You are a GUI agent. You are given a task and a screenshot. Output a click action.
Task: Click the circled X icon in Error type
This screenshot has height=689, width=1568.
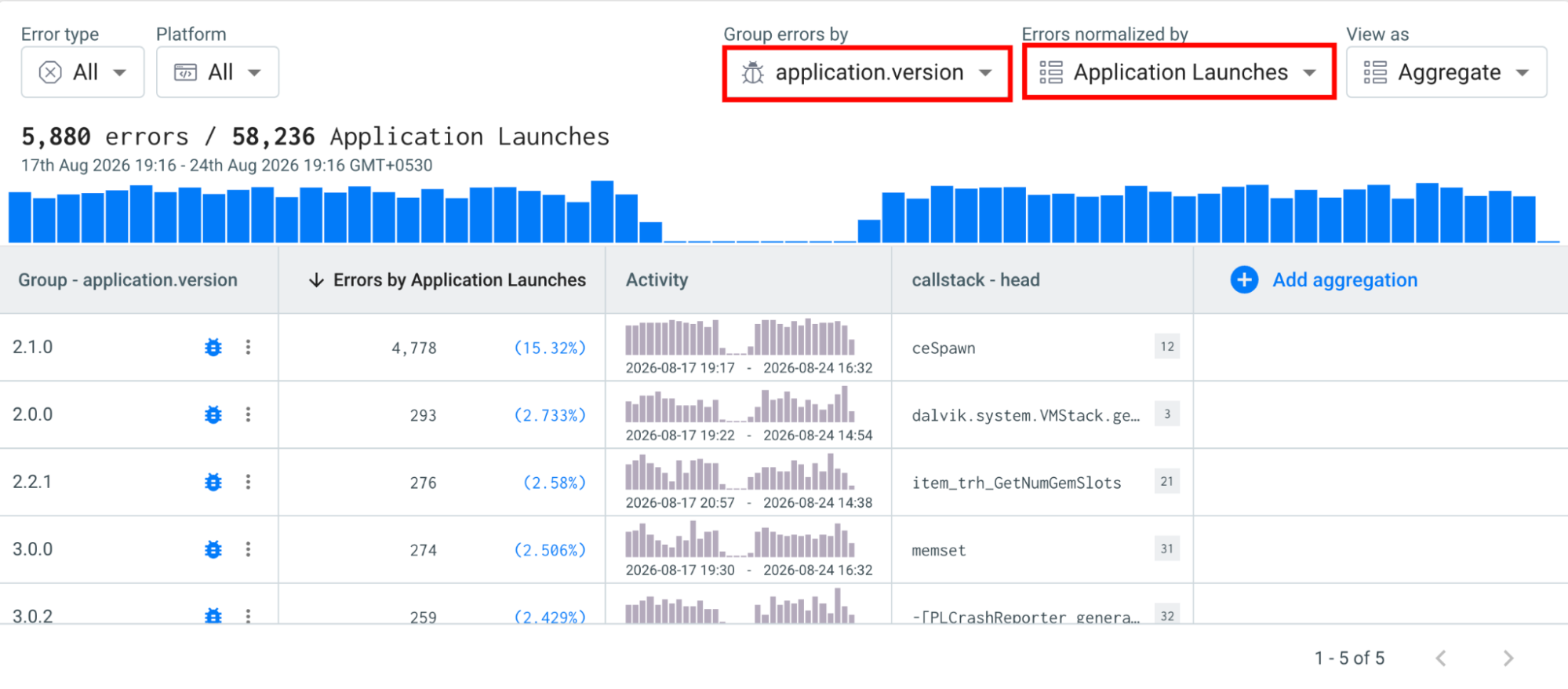coord(50,72)
